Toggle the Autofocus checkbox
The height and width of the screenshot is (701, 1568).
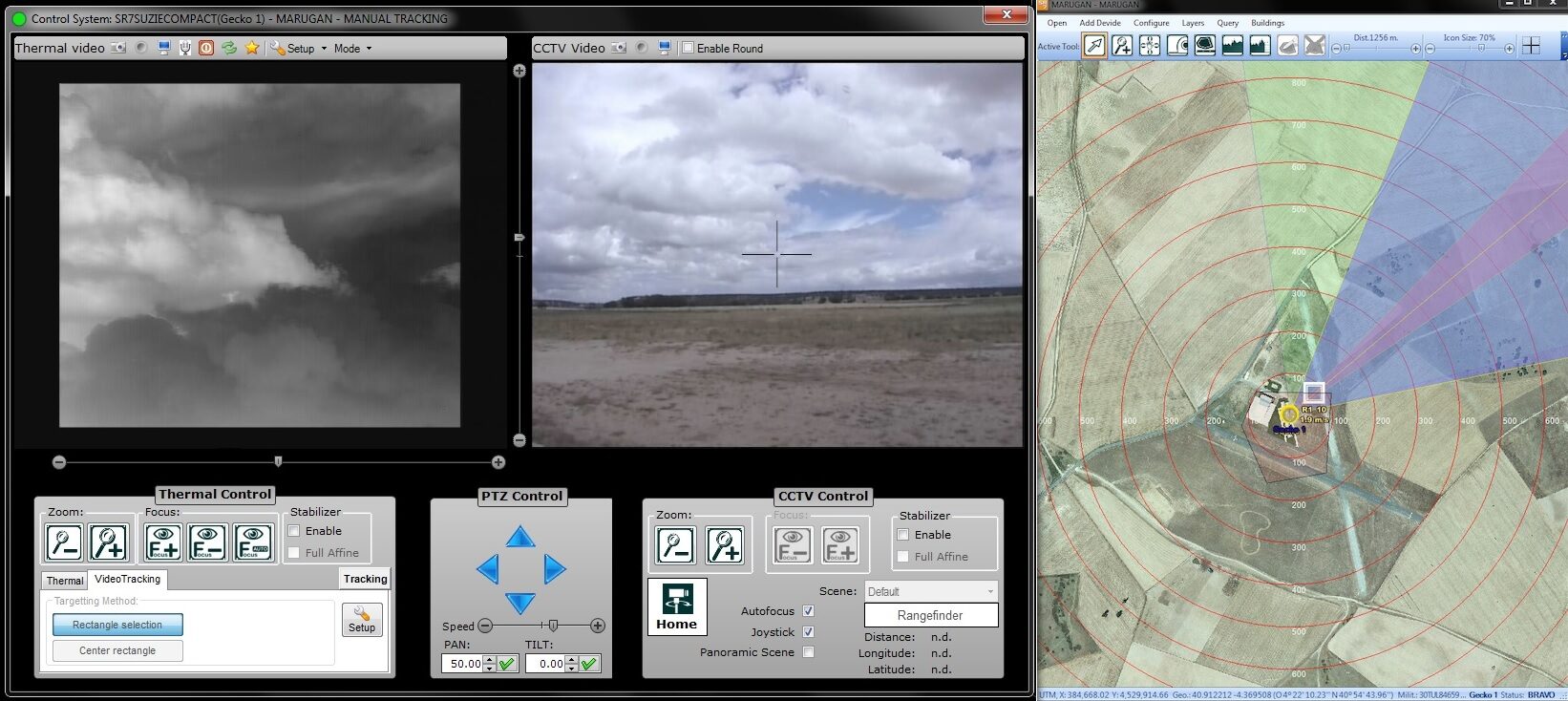click(808, 611)
